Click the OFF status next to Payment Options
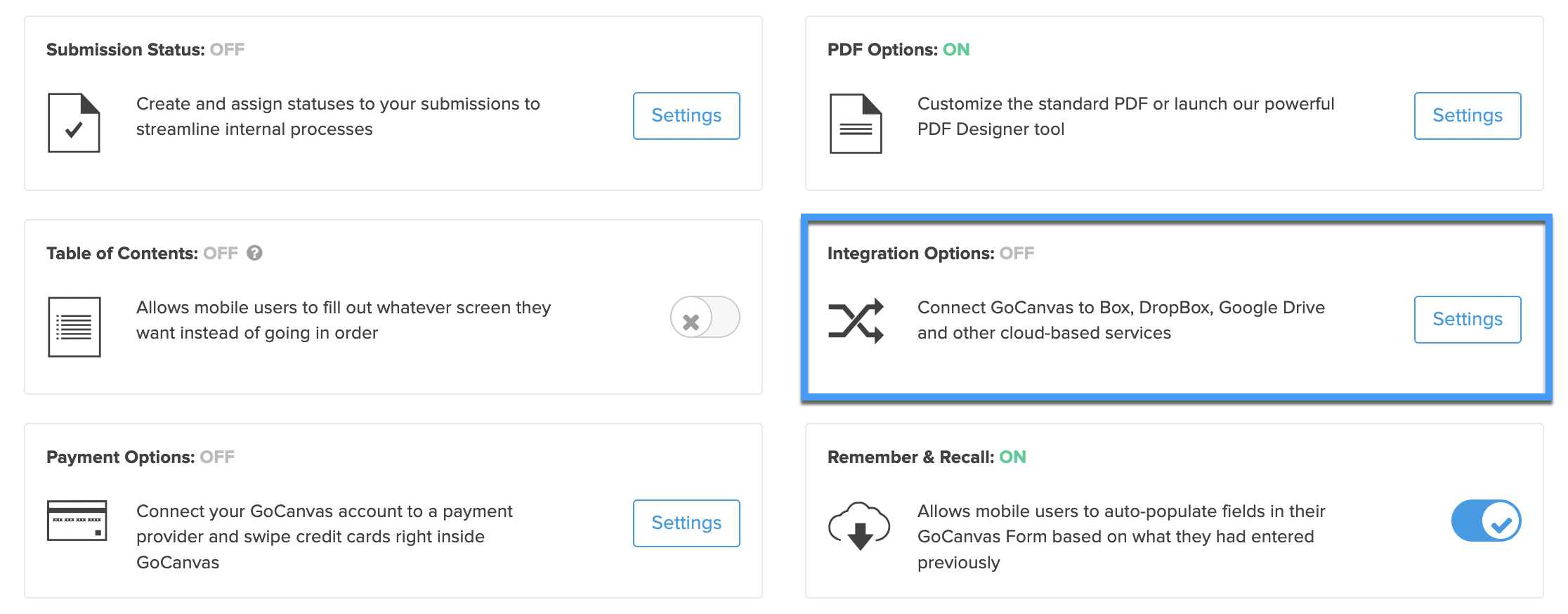 (x=216, y=457)
